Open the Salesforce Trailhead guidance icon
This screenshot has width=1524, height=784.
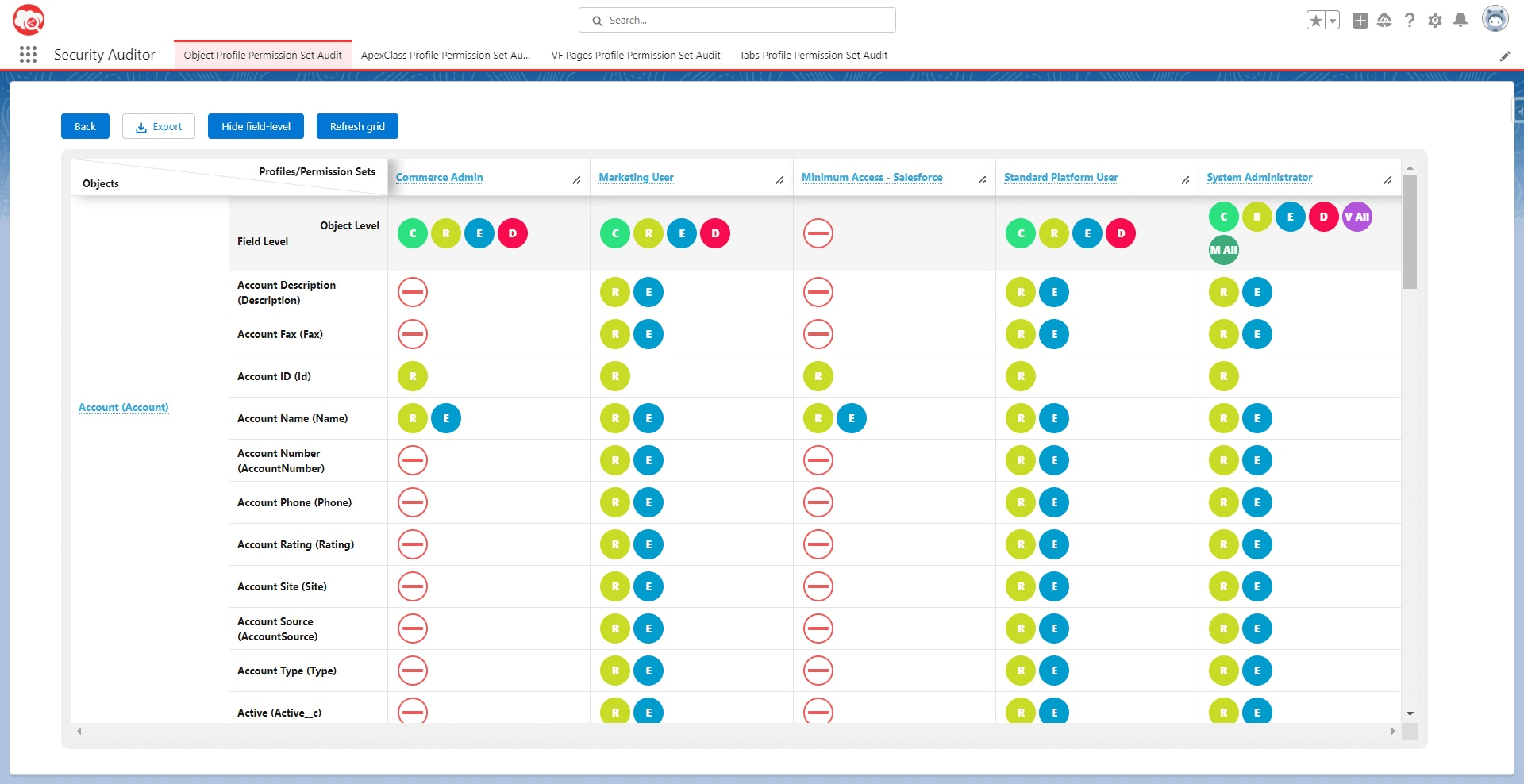(1384, 21)
